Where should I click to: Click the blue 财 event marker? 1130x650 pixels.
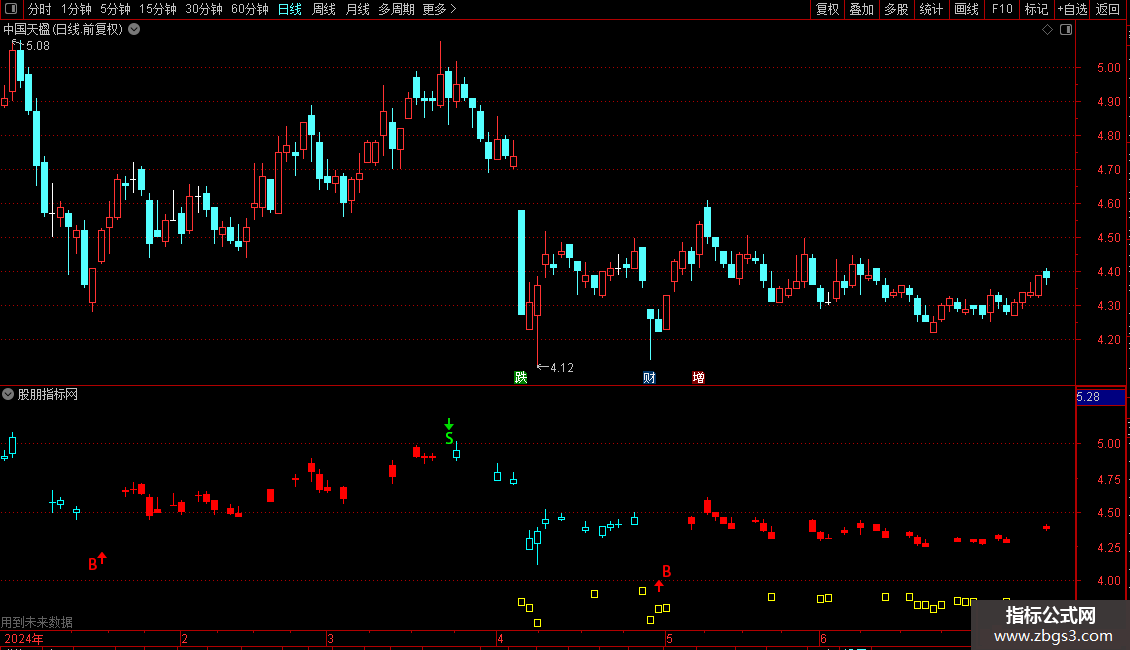tap(649, 378)
